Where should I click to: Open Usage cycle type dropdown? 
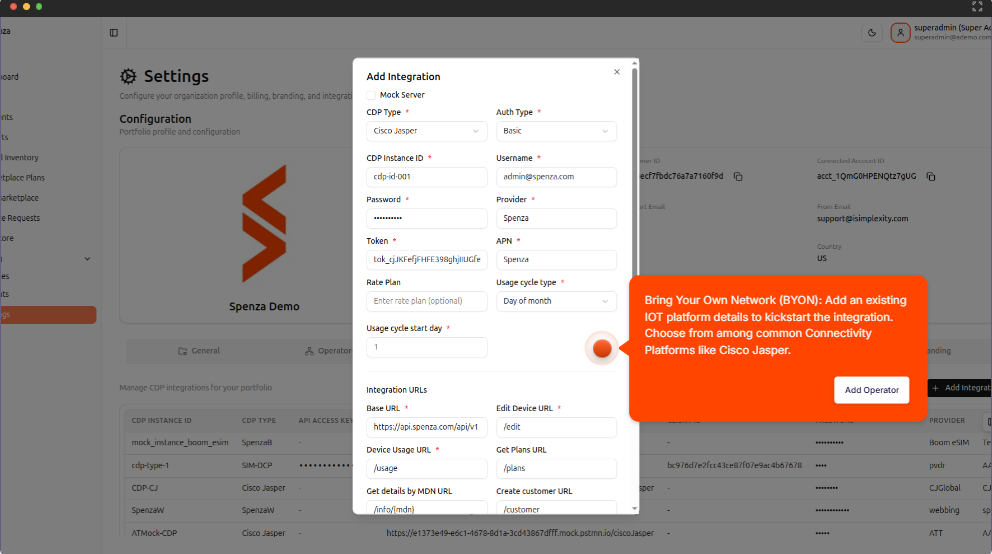(x=556, y=301)
